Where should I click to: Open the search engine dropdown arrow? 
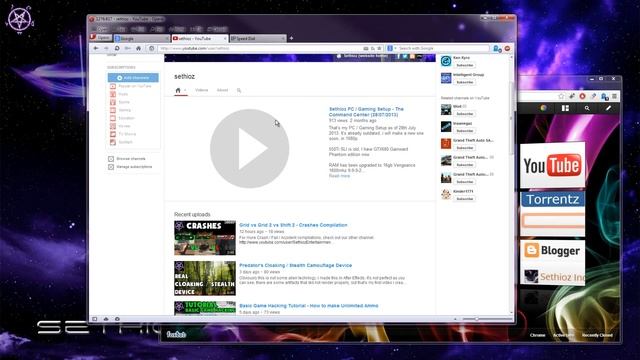[395, 48]
